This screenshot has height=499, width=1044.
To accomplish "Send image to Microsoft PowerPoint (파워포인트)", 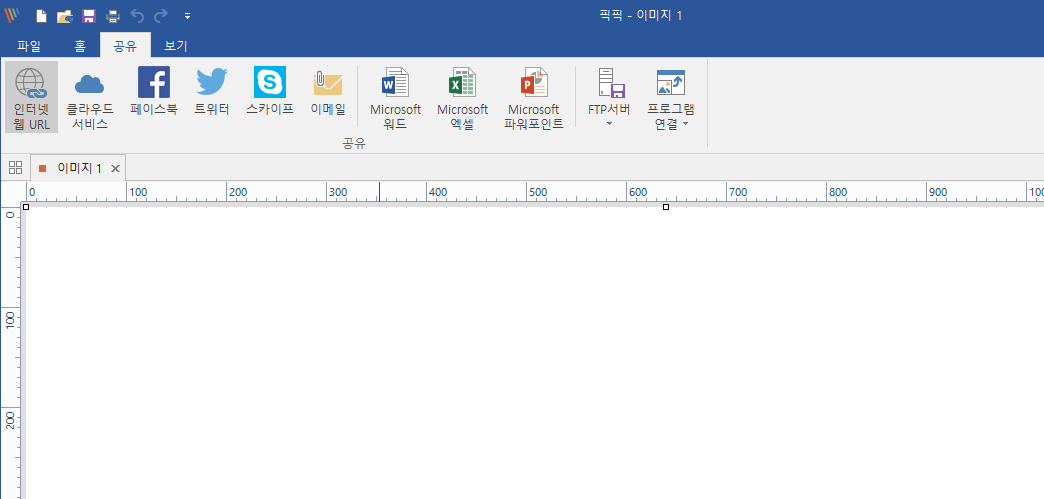I will (534, 97).
